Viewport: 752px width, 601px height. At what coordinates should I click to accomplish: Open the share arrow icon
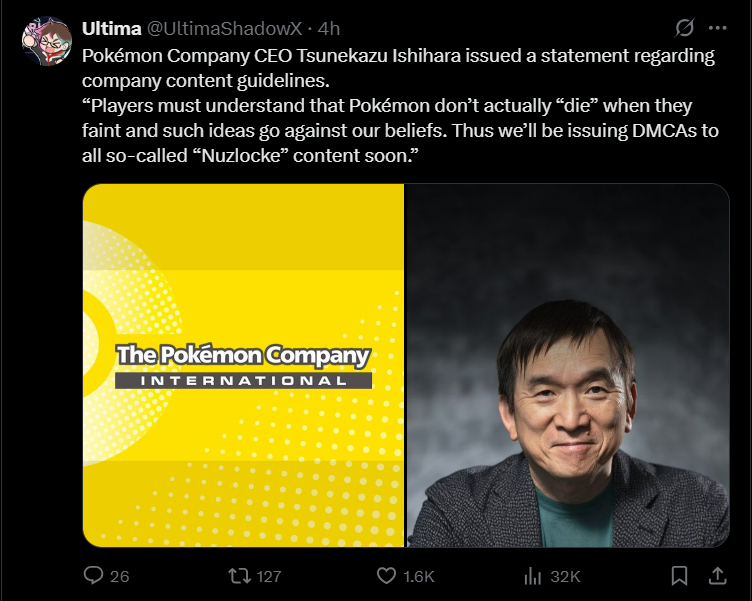point(717,576)
